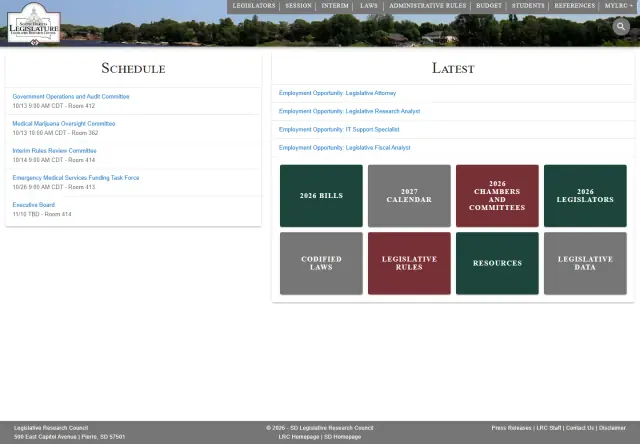Open 2026 Chambers and Committees tile
The image size is (640, 444).
497,196
